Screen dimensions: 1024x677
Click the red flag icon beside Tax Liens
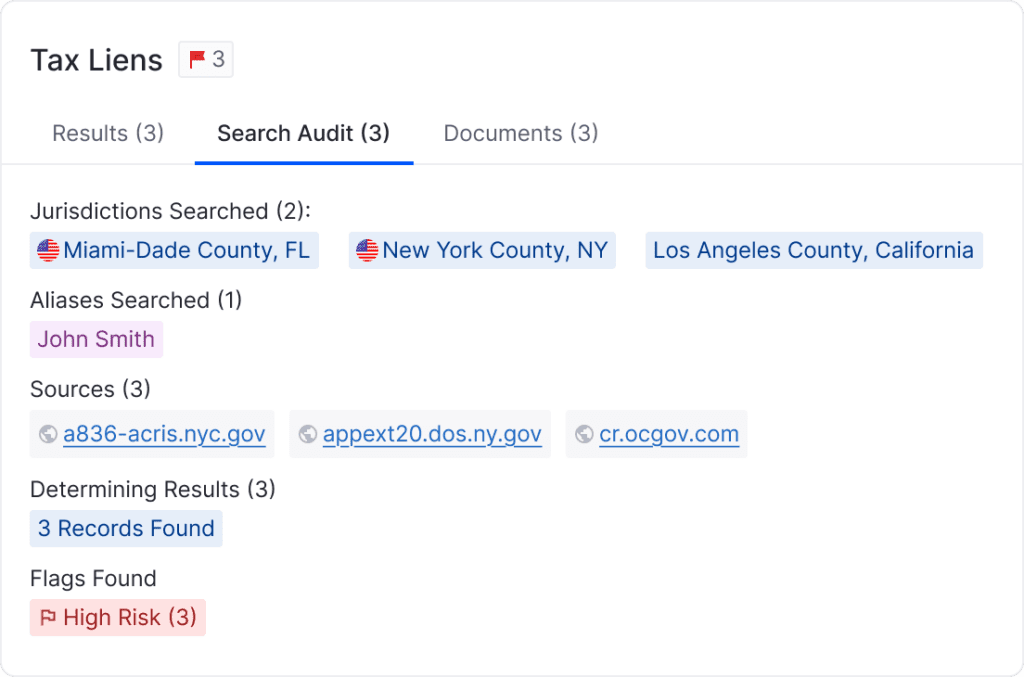click(x=197, y=59)
